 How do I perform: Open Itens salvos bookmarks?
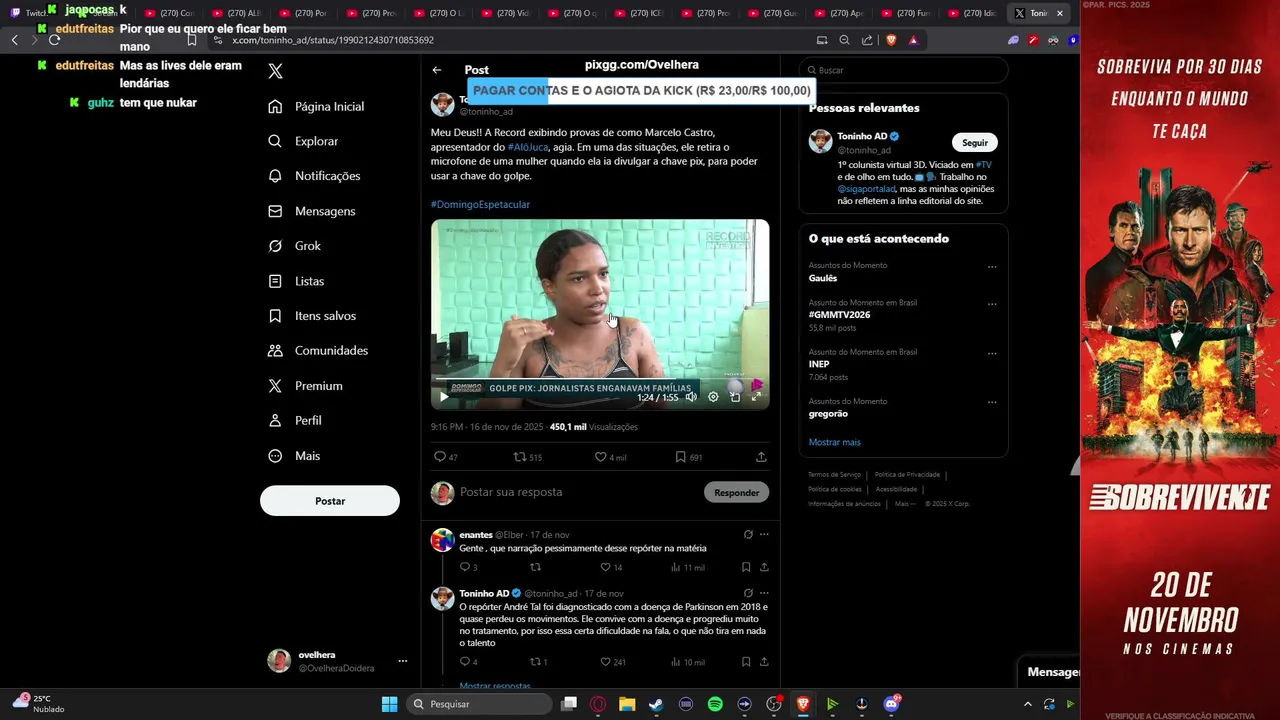pos(311,316)
